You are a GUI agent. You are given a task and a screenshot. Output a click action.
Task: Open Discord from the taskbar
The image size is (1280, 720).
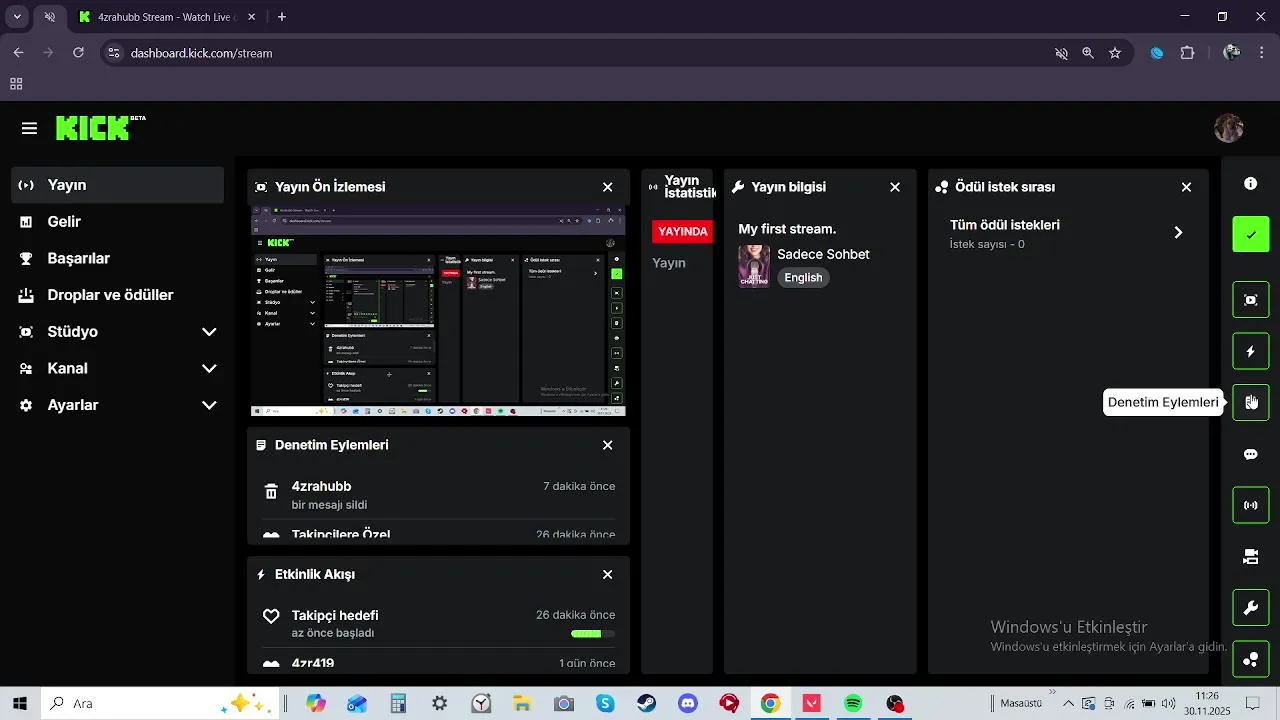[x=688, y=704]
